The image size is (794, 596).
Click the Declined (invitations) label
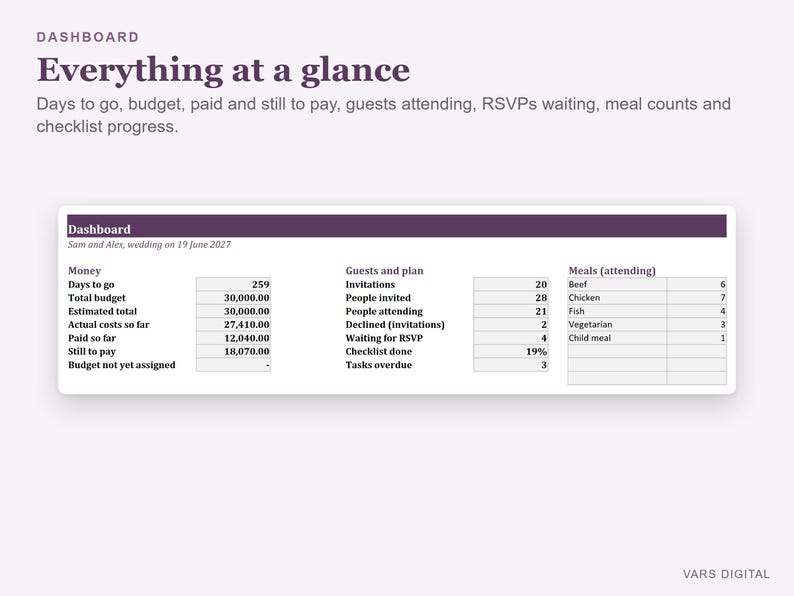tap(395, 325)
